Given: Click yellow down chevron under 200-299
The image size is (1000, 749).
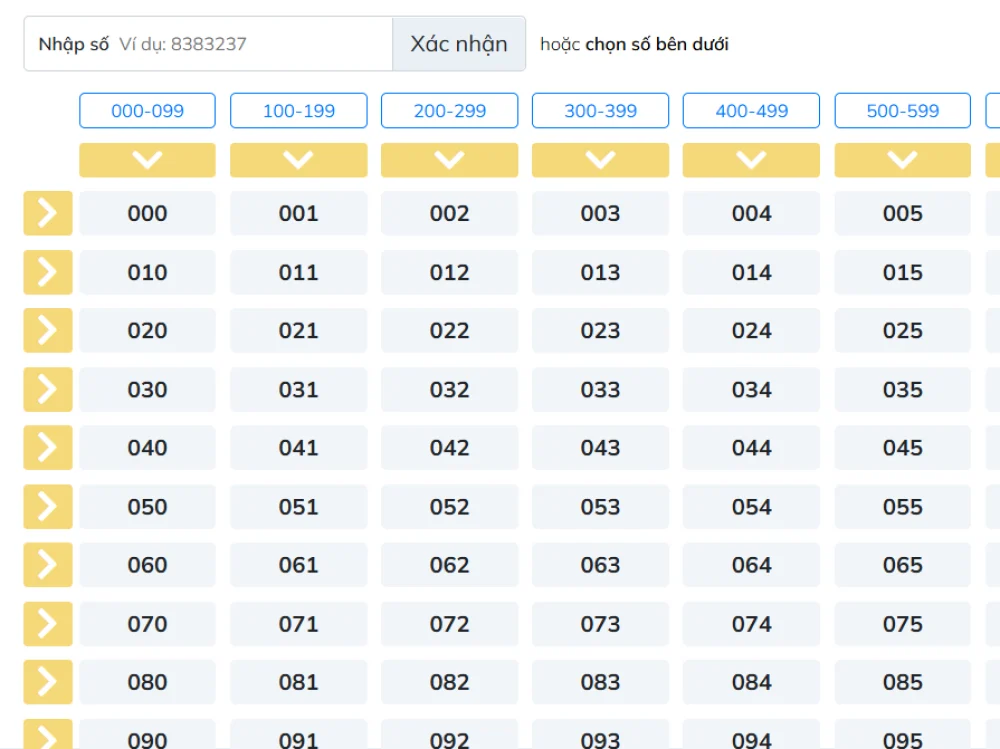Looking at the screenshot, I should [450, 159].
